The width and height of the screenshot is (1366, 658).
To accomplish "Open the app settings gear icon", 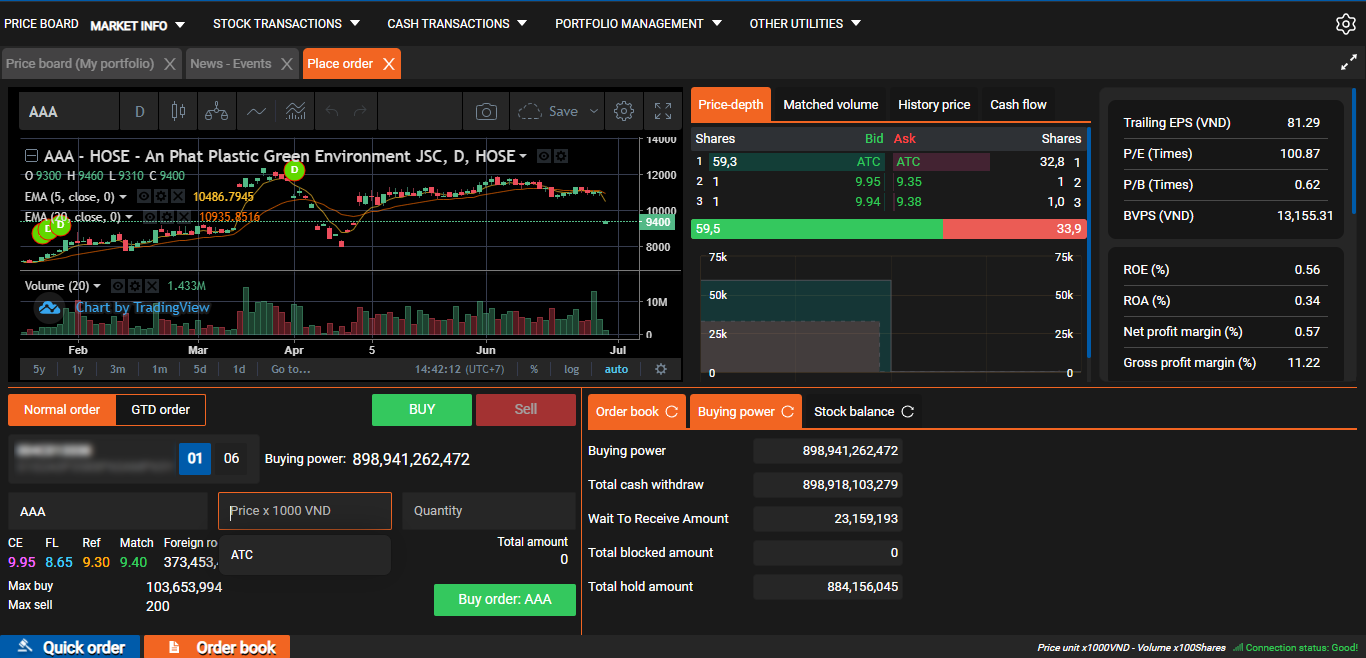I will click(x=1346, y=24).
